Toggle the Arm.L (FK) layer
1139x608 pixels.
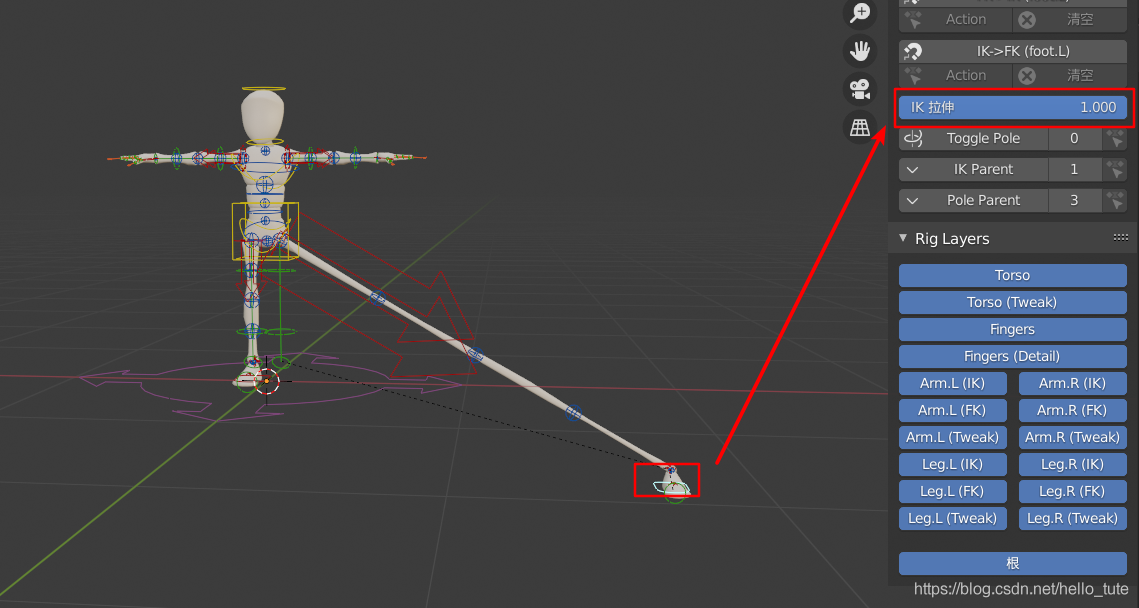tap(952, 410)
